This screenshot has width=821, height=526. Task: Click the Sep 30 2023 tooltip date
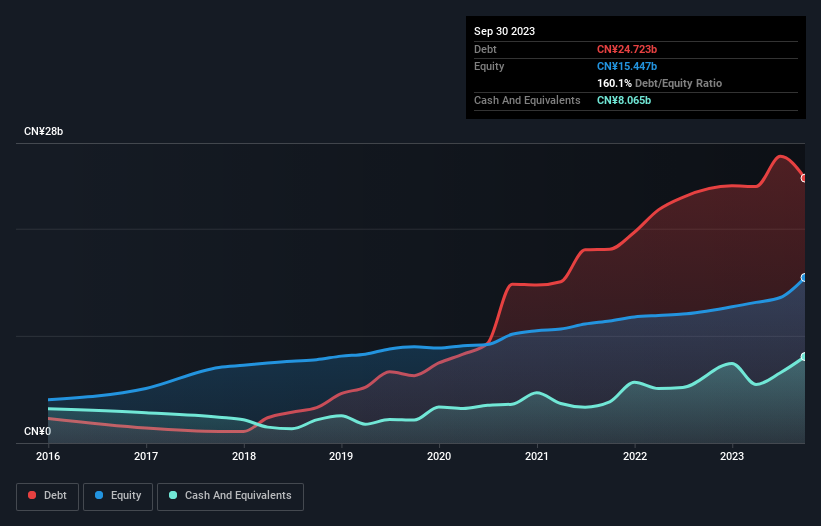[x=504, y=31]
